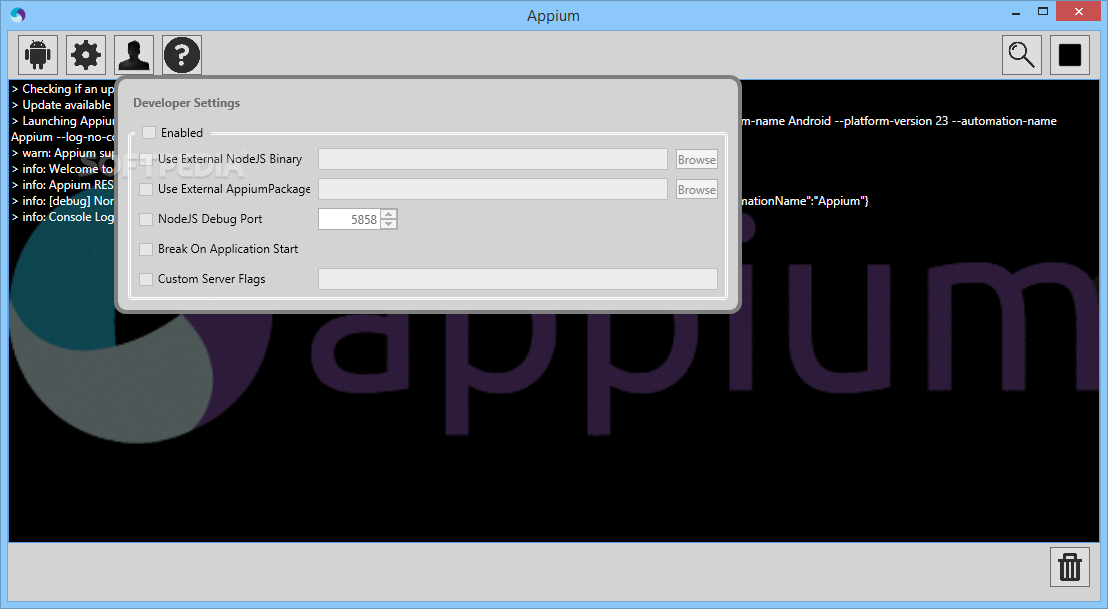The height and width of the screenshot is (609, 1108).
Task: Close the Appium window
Action: (x=1078, y=11)
